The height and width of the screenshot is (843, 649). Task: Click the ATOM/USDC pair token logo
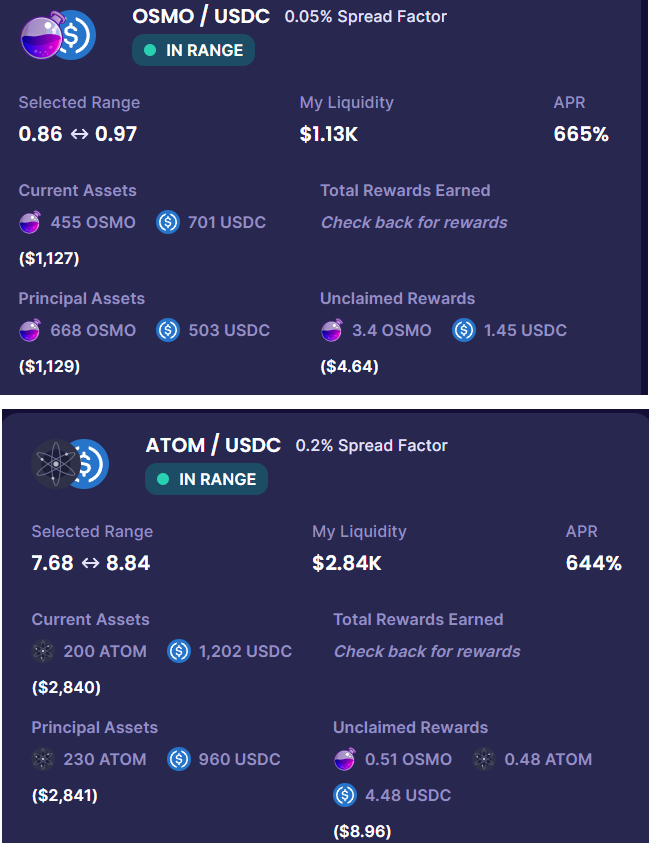pos(70,463)
